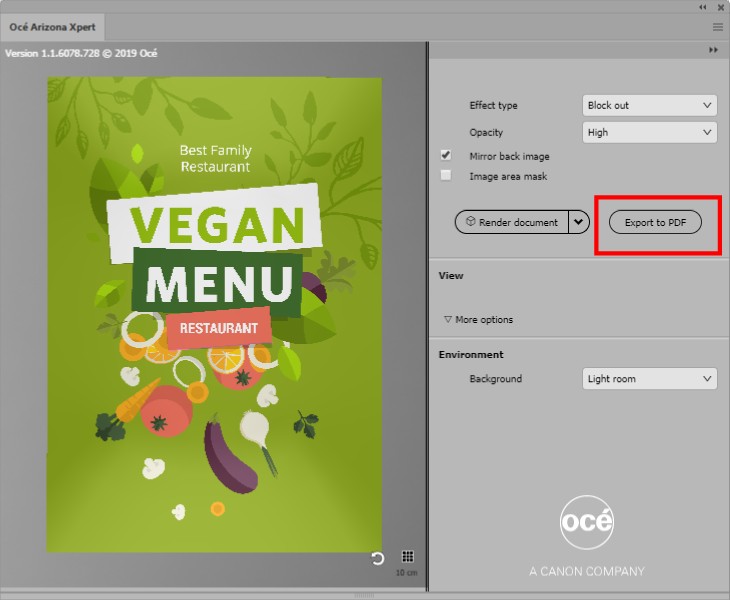The height and width of the screenshot is (600, 730).
Task: Open the Opacity dropdown
Action: coord(649,132)
